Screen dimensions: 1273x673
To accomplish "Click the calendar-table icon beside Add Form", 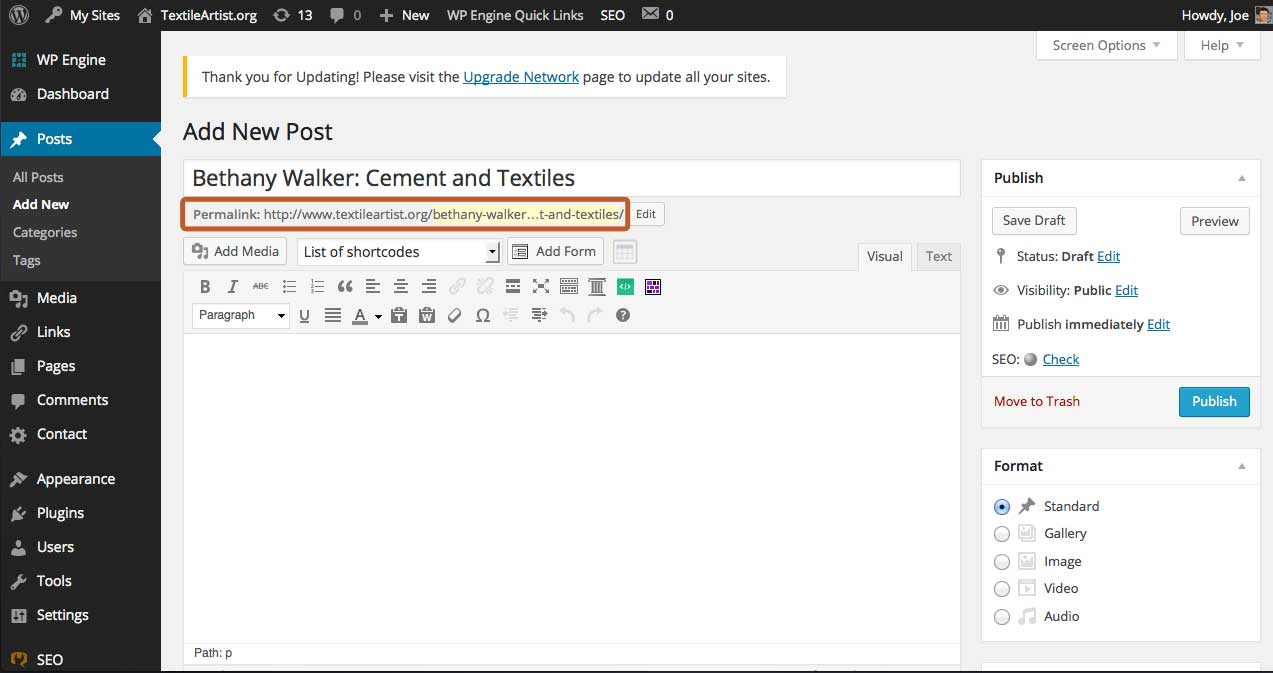I will [625, 251].
